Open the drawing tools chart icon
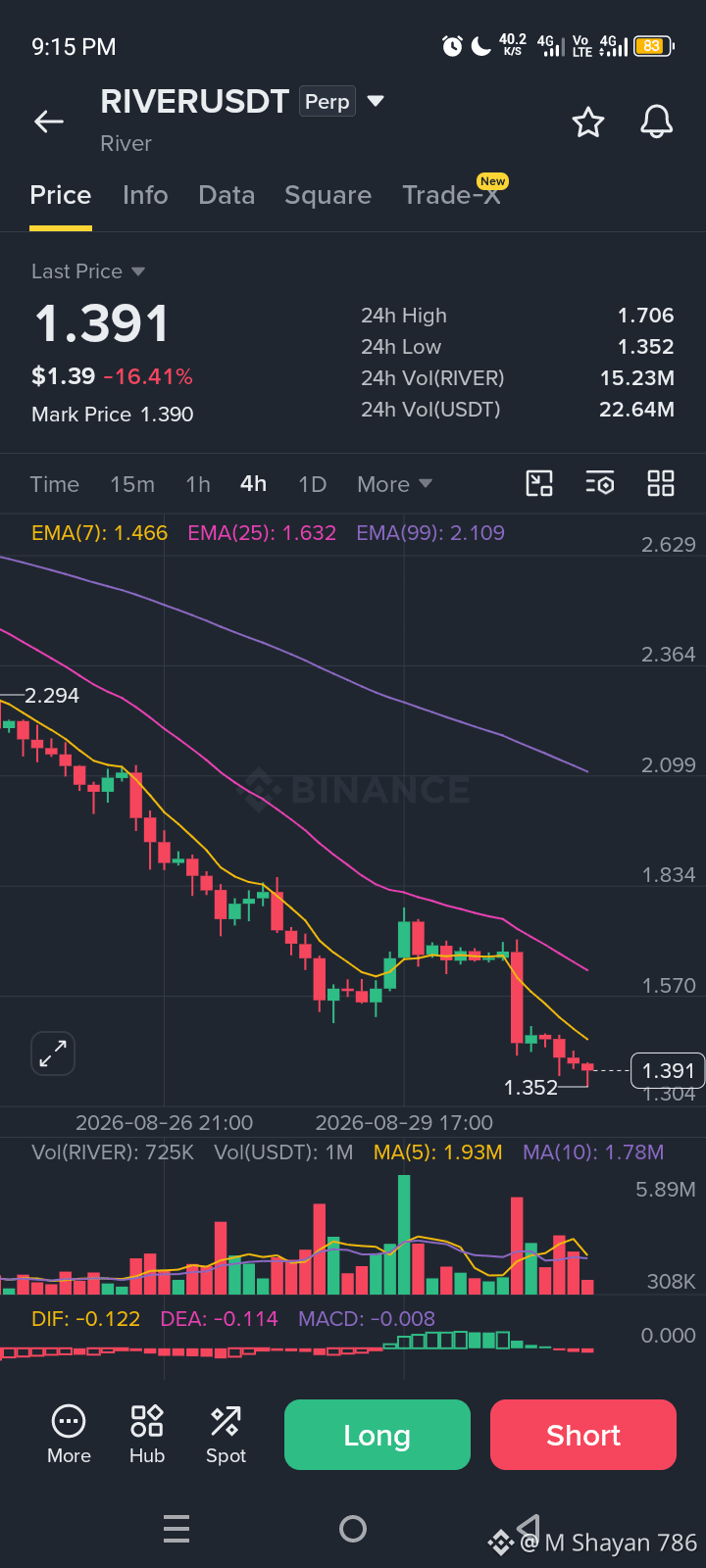The height and width of the screenshot is (1568, 706). click(x=539, y=483)
